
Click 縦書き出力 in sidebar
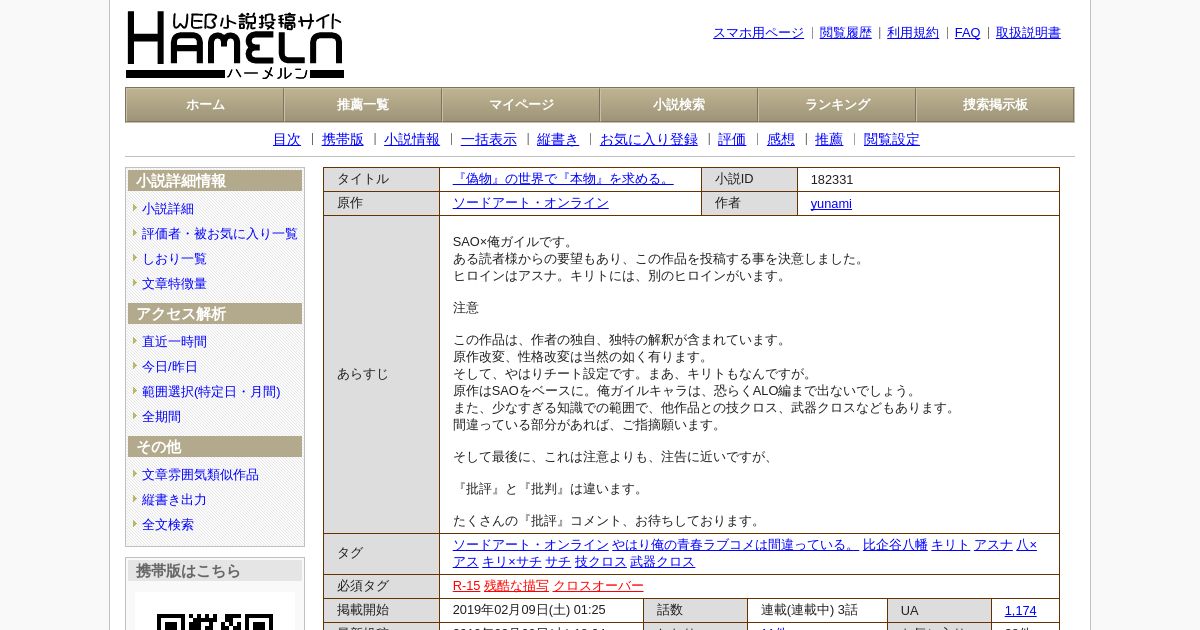(174, 500)
